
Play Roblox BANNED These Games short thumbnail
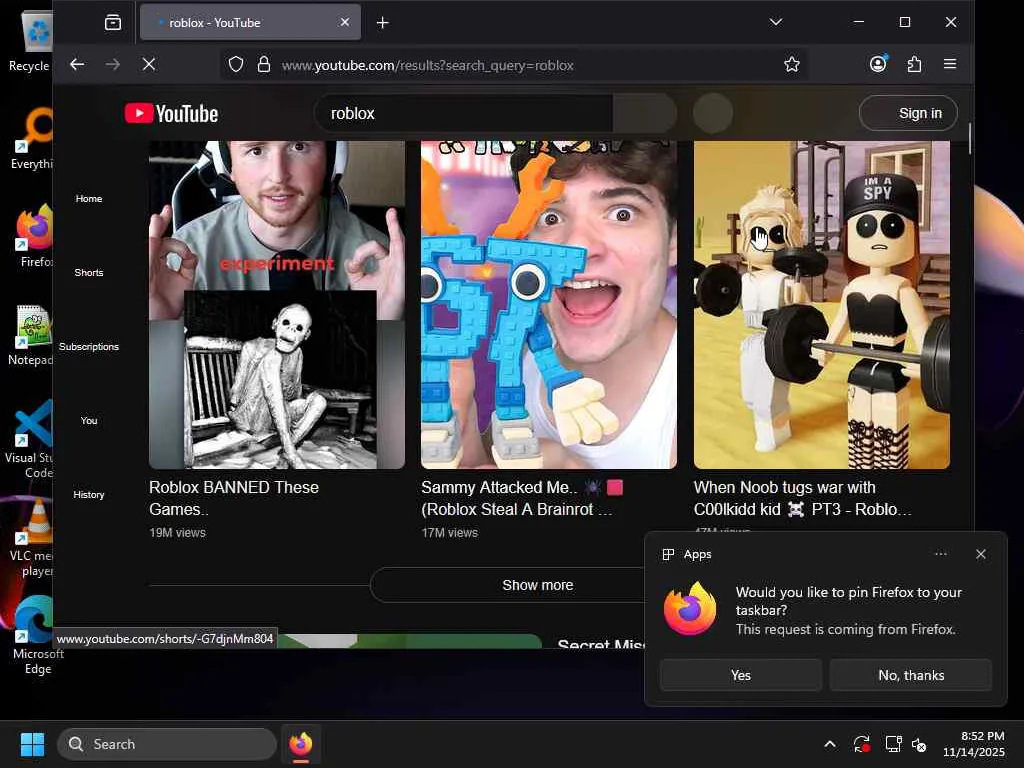pos(277,304)
